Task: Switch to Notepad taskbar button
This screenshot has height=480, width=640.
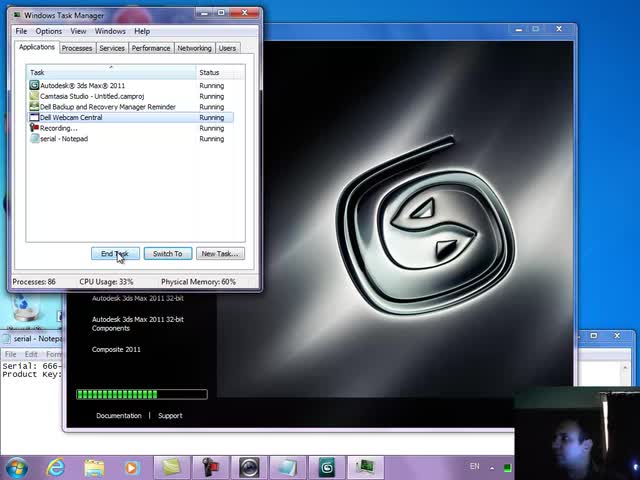Action: coord(287,468)
